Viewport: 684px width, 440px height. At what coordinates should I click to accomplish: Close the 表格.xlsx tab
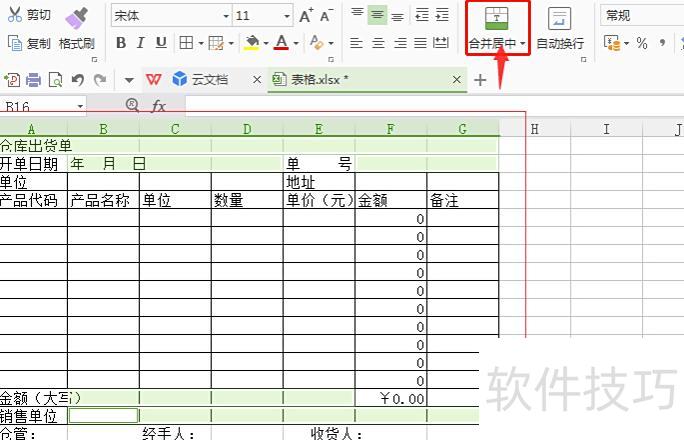click(456, 80)
